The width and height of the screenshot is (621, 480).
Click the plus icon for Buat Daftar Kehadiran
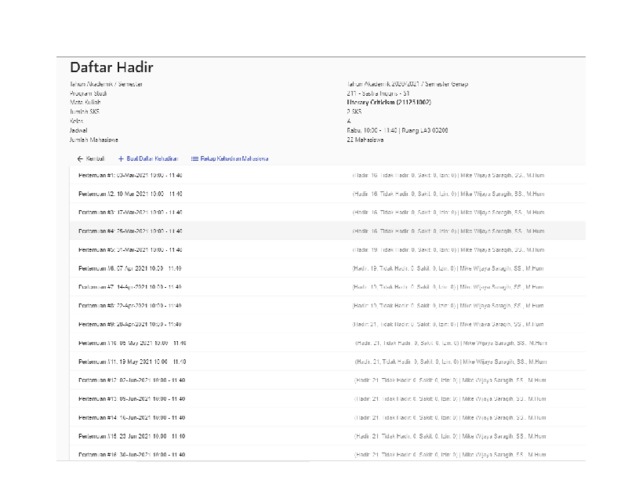(122, 159)
